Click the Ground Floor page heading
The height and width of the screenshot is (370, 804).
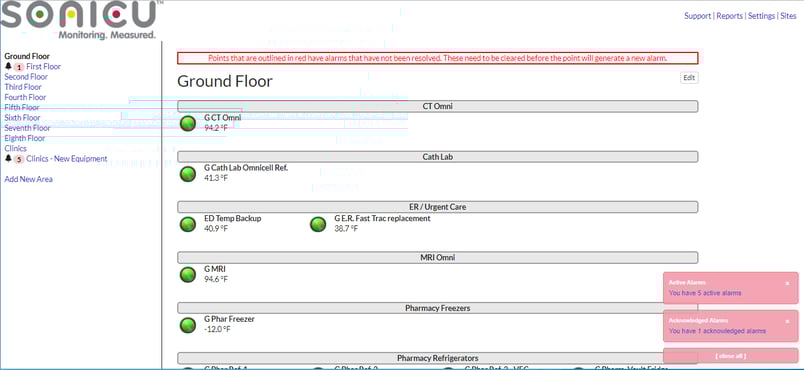pyautogui.click(x=225, y=81)
